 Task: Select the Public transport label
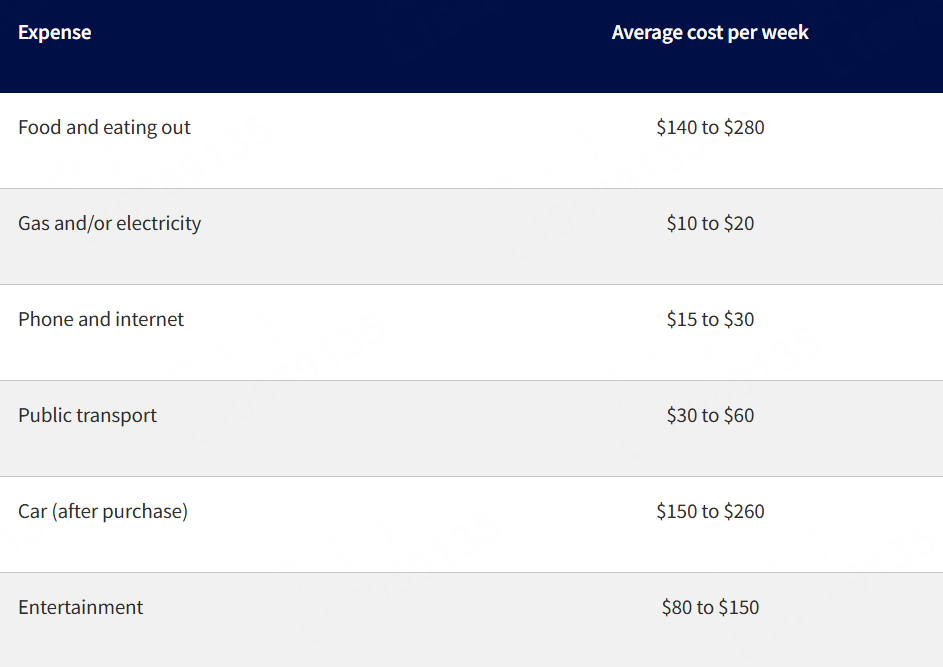87,416
